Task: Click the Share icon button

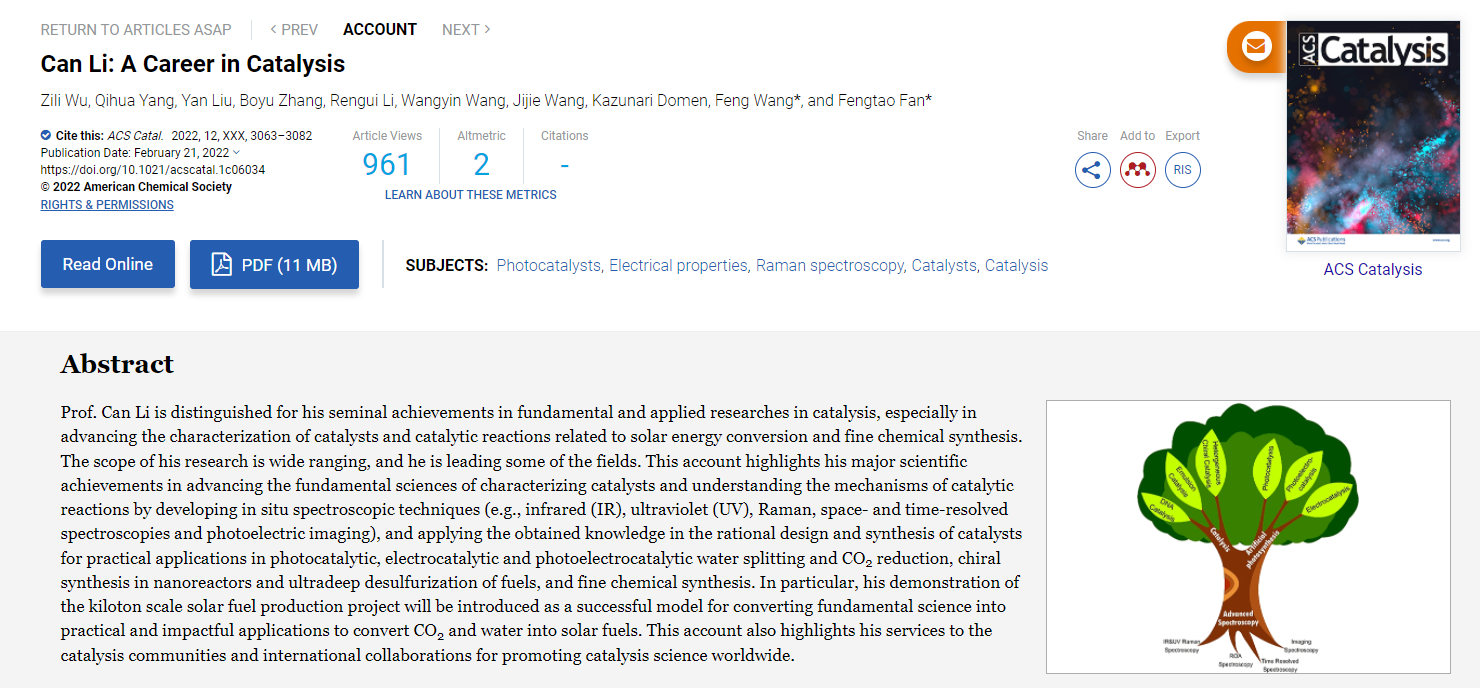Action: 1092,170
